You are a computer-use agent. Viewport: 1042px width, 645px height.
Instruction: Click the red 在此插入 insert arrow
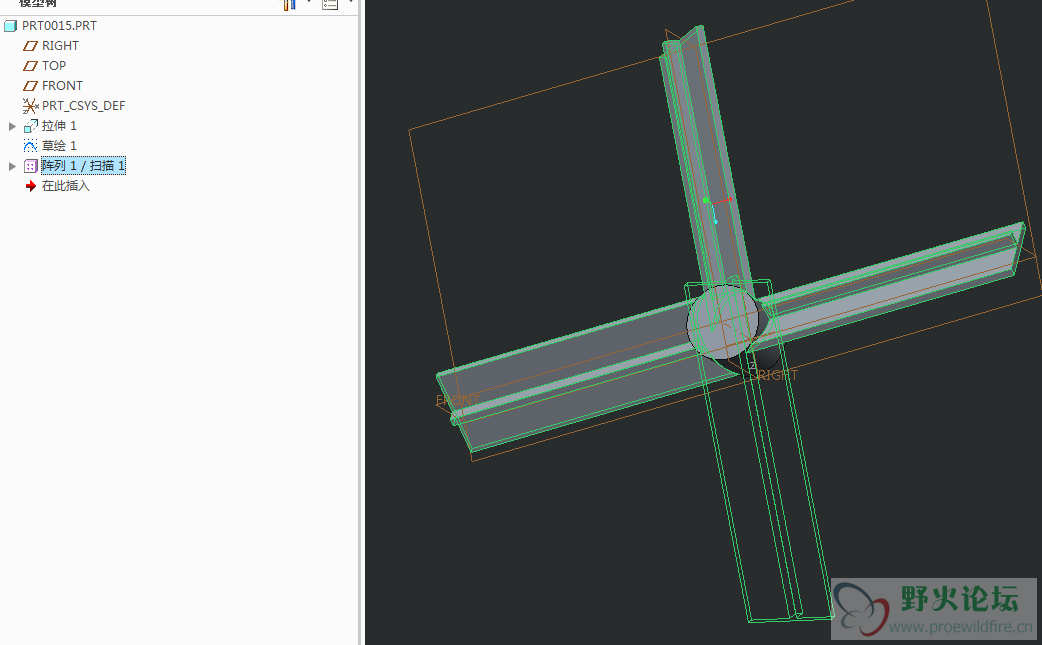[x=30, y=186]
